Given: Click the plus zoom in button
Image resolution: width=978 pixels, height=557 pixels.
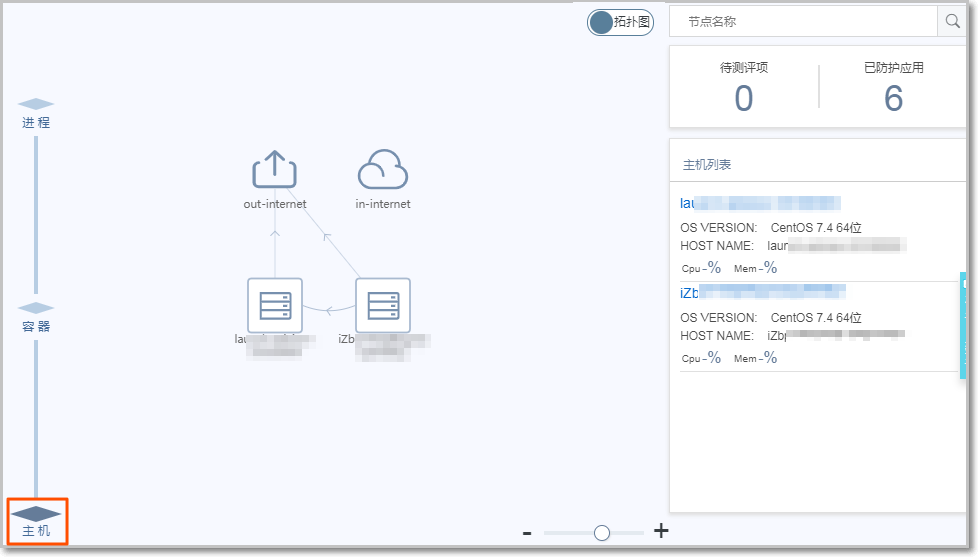Looking at the screenshot, I should pyautogui.click(x=660, y=531).
